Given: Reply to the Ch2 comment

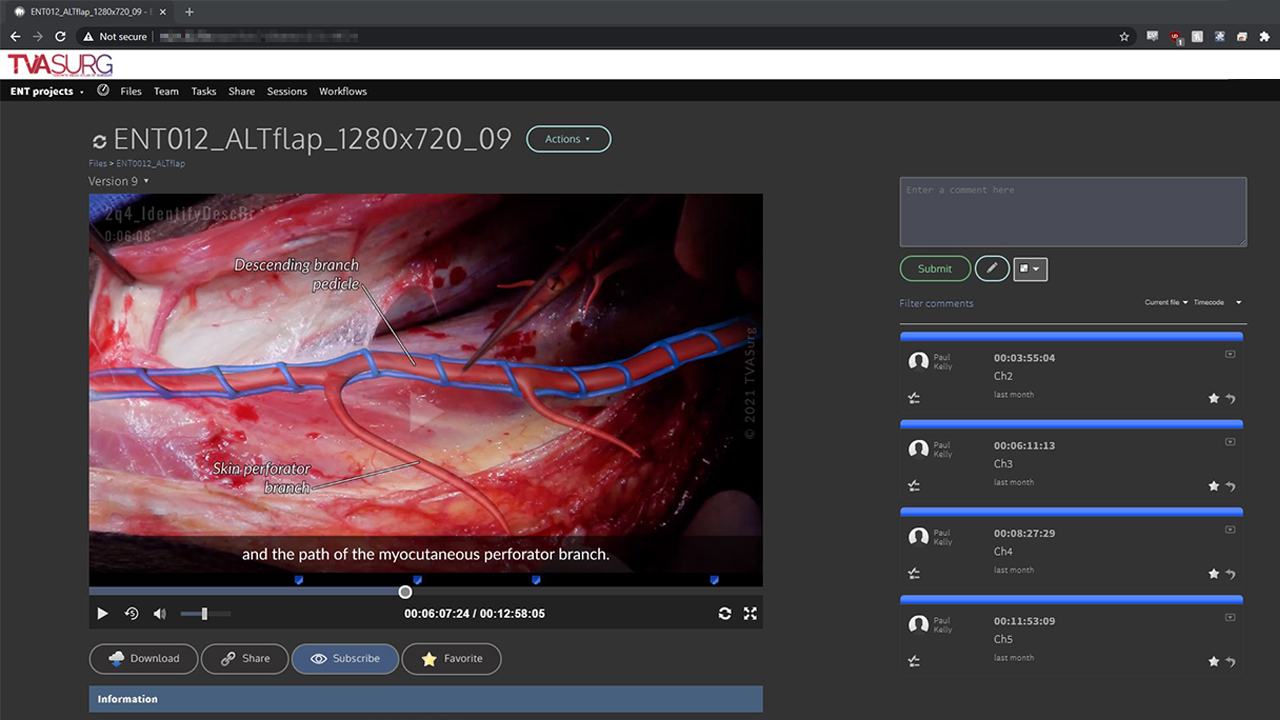Looking at the screenshot, I should click(1231, 398).
